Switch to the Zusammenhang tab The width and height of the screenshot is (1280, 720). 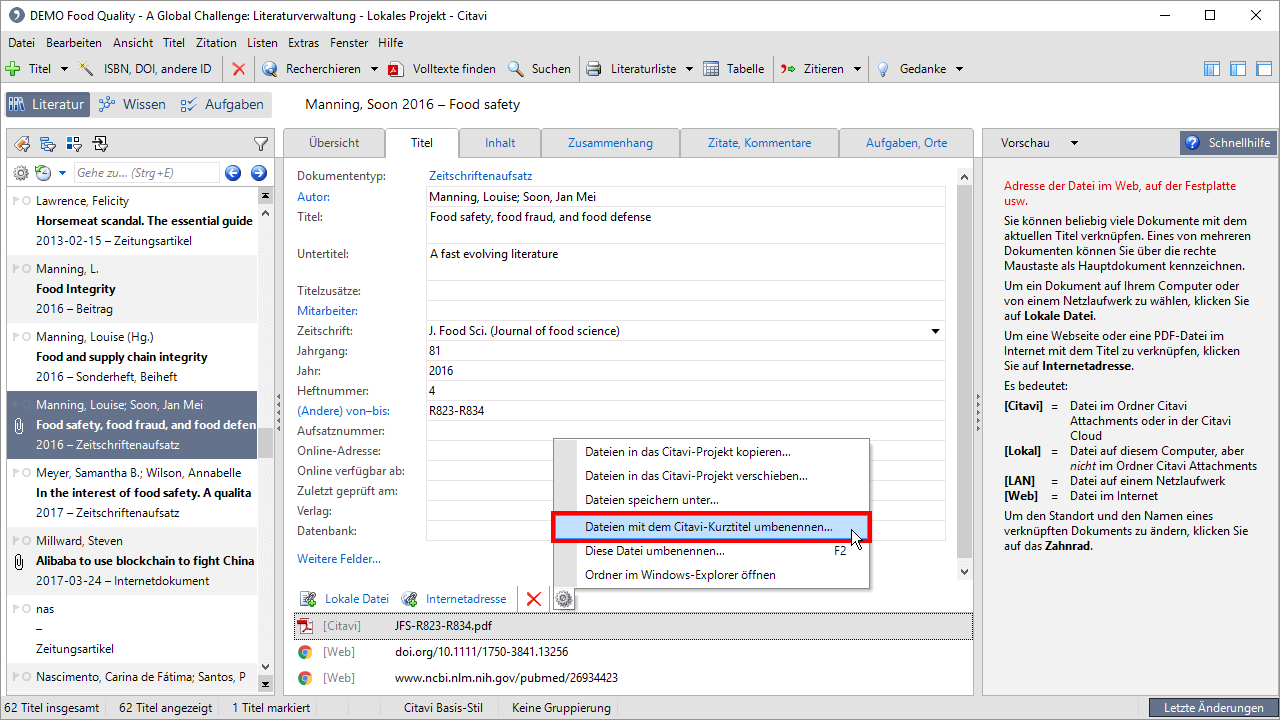click(x=610, y=143)
